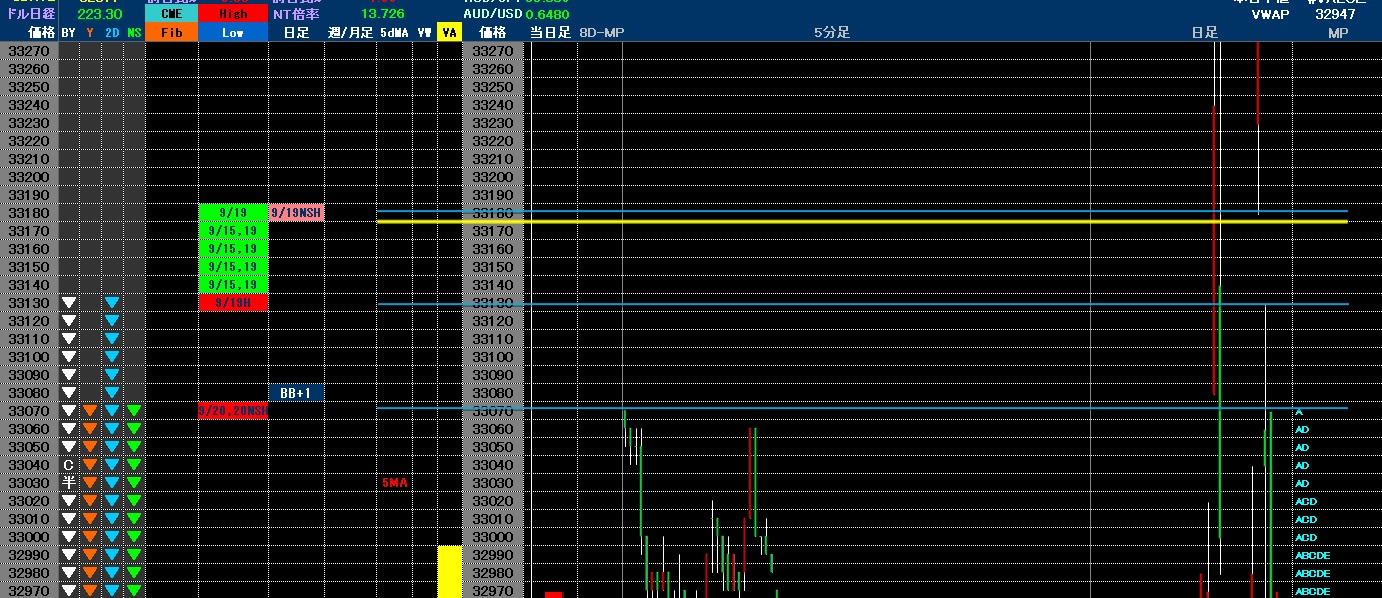Viewport: 1382px width, 598px height.
Task: Click the 8D-MP header label
Action: click(601, 32)
